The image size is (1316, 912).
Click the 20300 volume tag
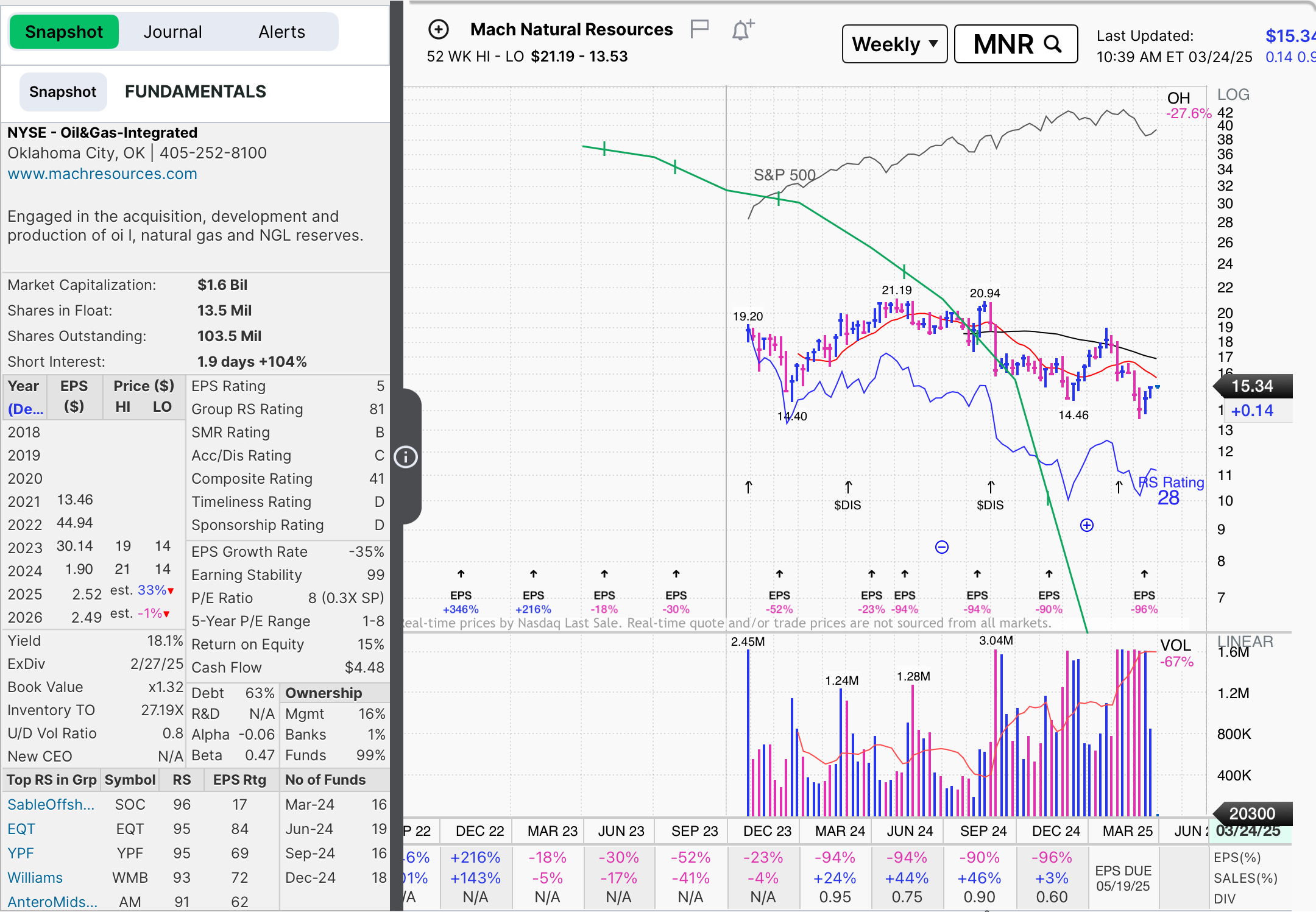click(x=1253, y=813)
